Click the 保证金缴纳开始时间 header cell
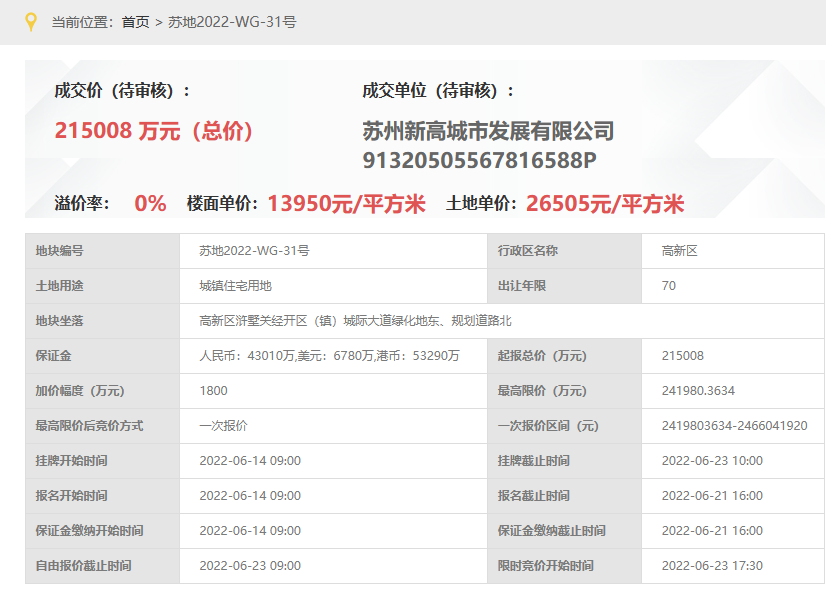The height and width of the screenshot is (597, 826). click(x=103, y=531)
